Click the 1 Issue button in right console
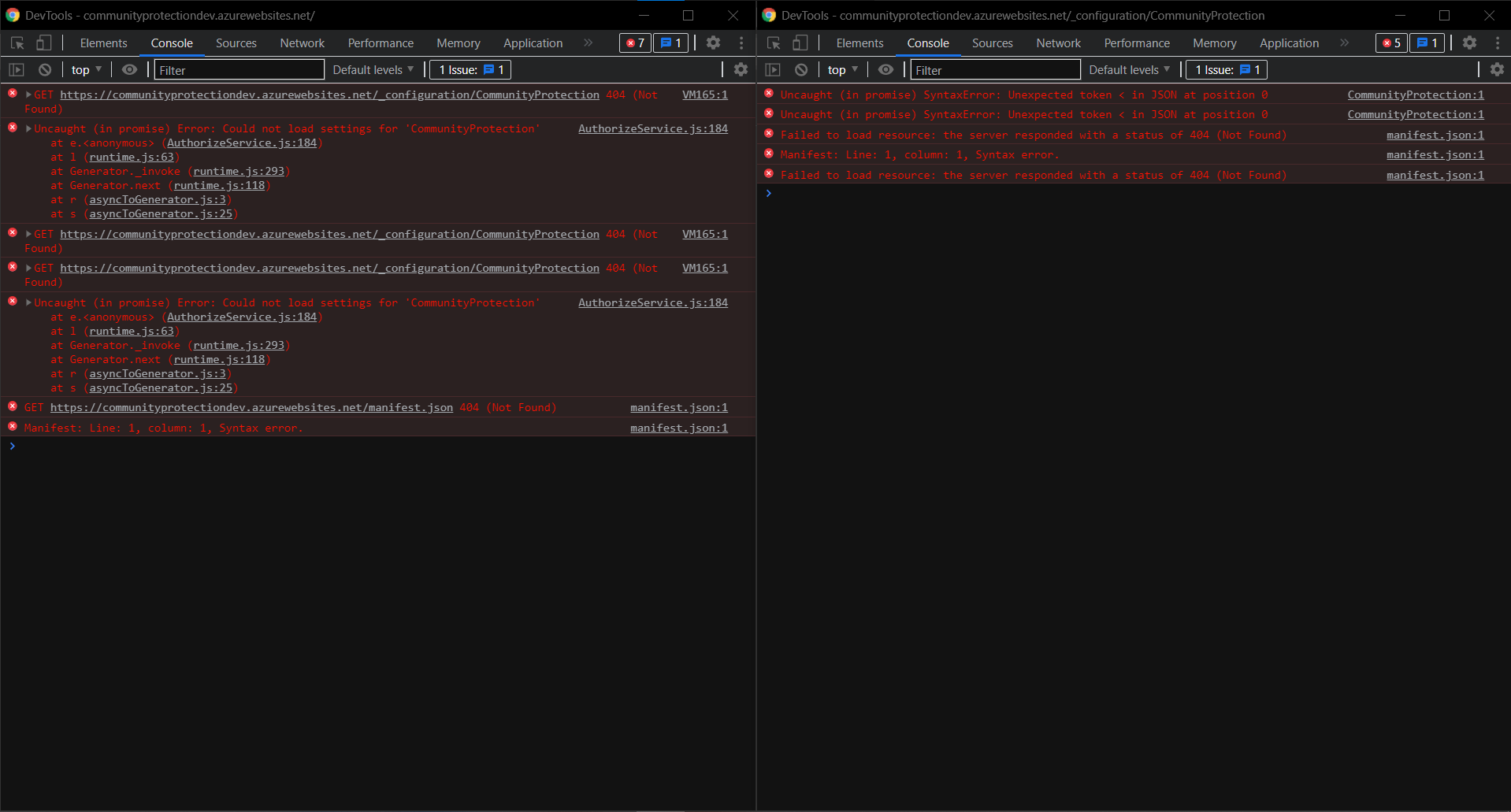Viewport: 1511px width, 812px height. click(x=1227, y=70)
